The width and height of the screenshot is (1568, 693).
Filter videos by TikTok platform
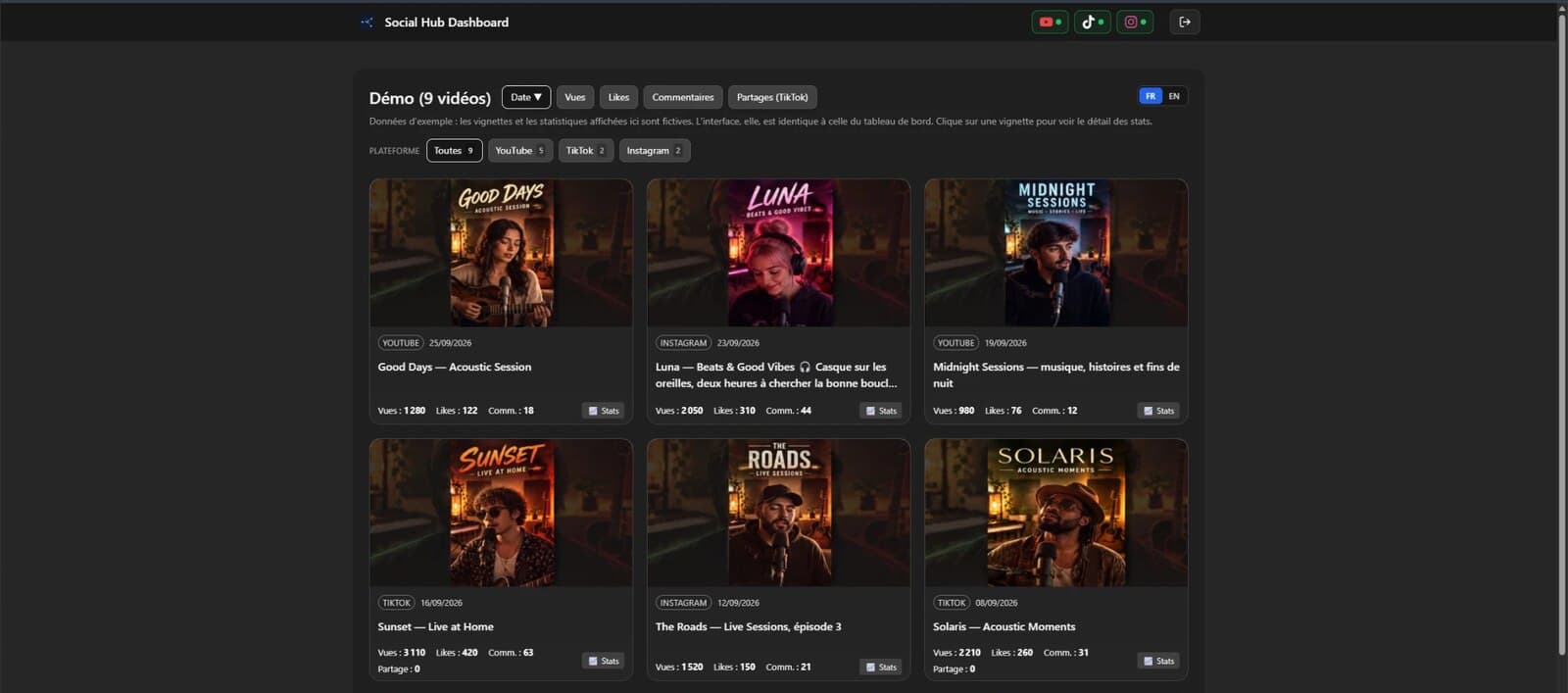point(585,150)
